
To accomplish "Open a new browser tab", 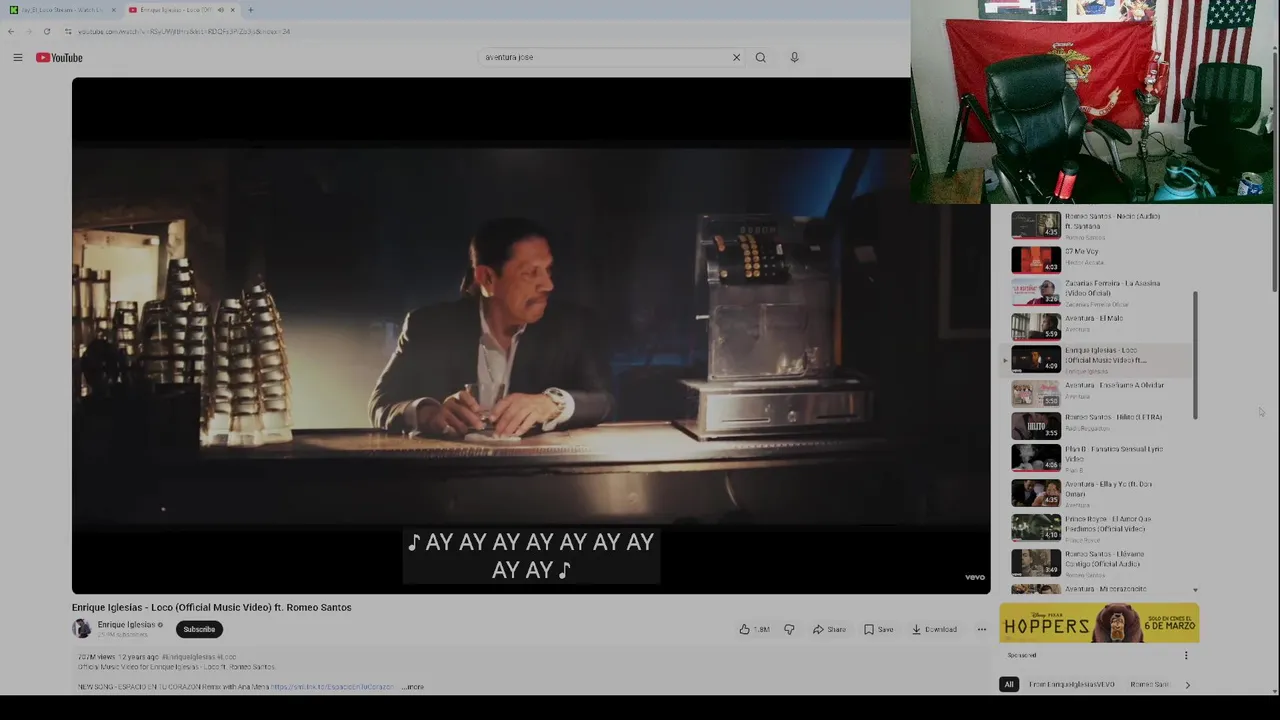I will click(x=250, y=10).
